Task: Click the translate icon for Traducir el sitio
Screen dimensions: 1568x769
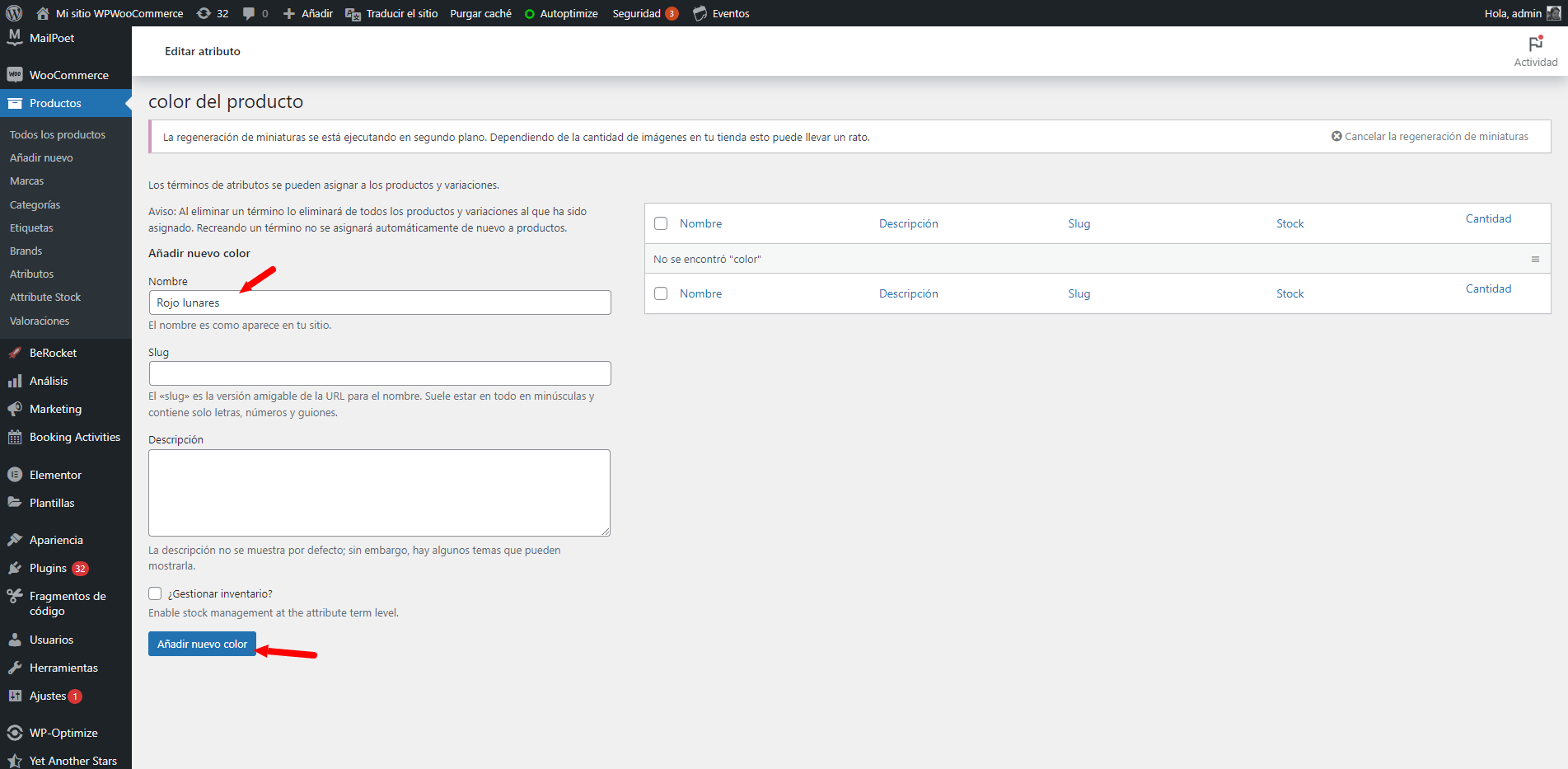Action: coord(353,14)
